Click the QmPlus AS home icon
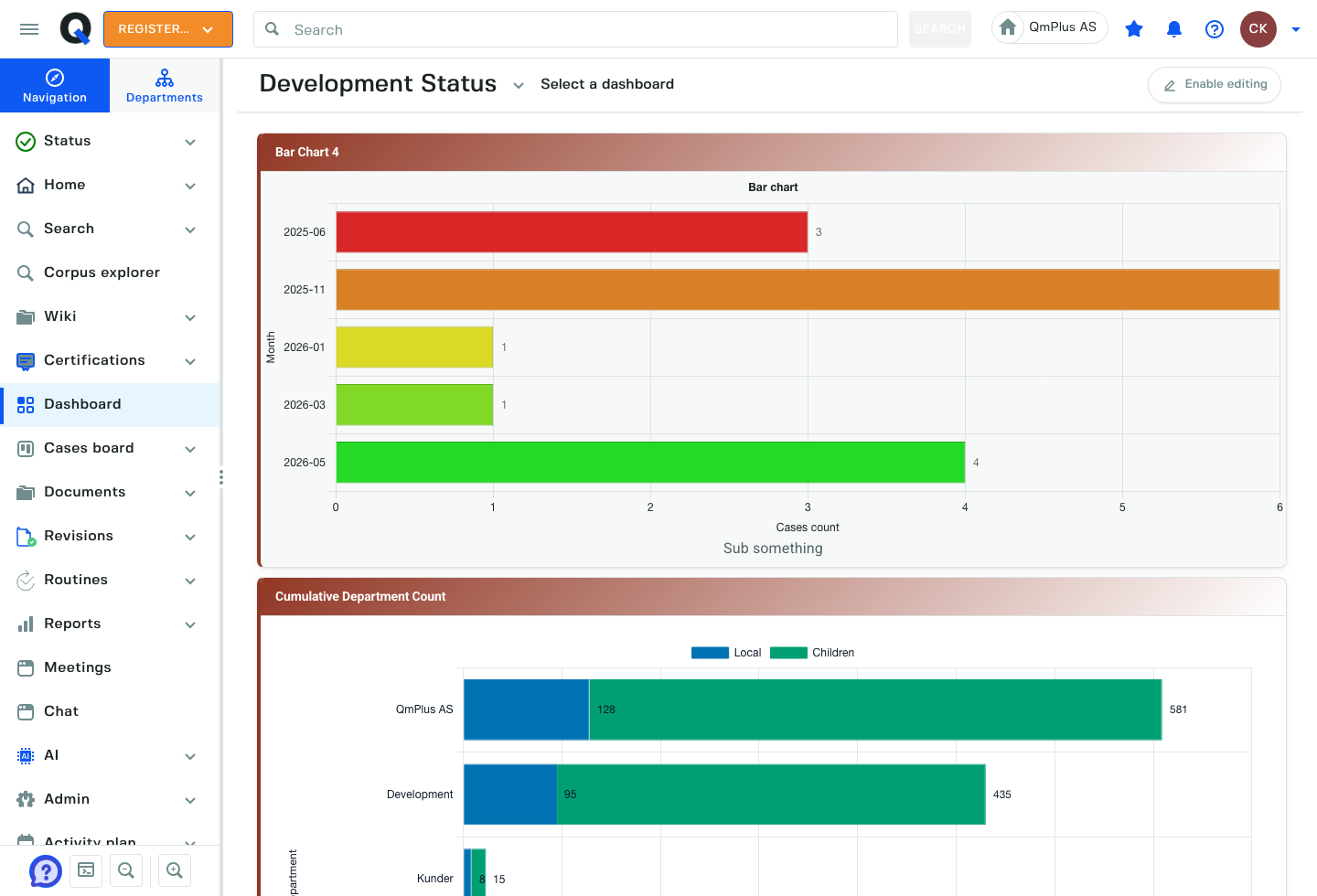 (1008, 27)
